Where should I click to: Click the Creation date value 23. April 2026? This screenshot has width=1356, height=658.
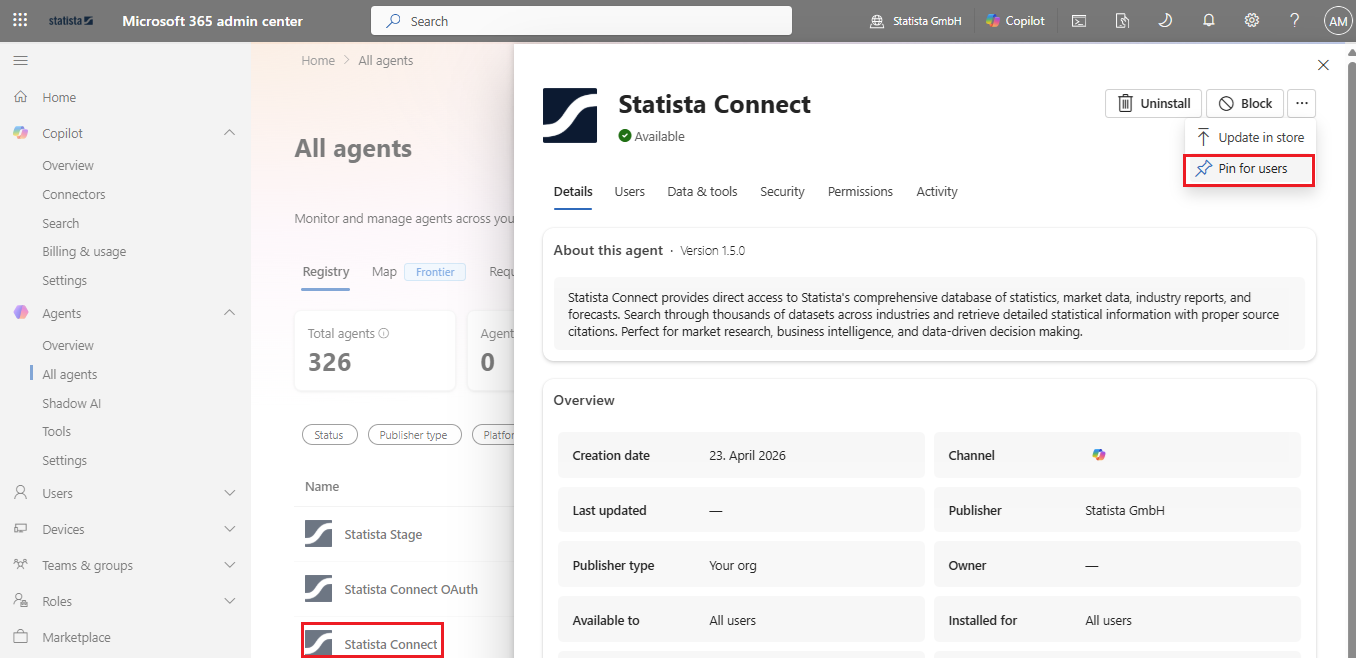[x=748, y=455]
